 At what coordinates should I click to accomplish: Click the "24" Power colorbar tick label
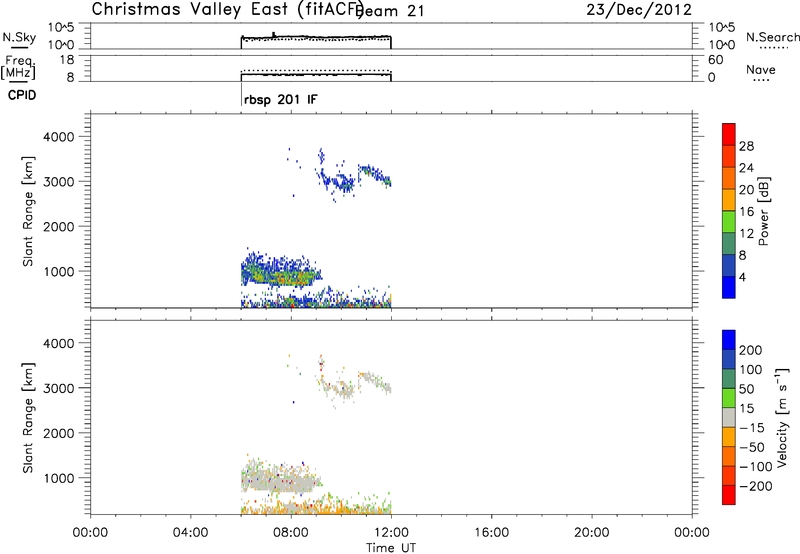click(746, 168)
